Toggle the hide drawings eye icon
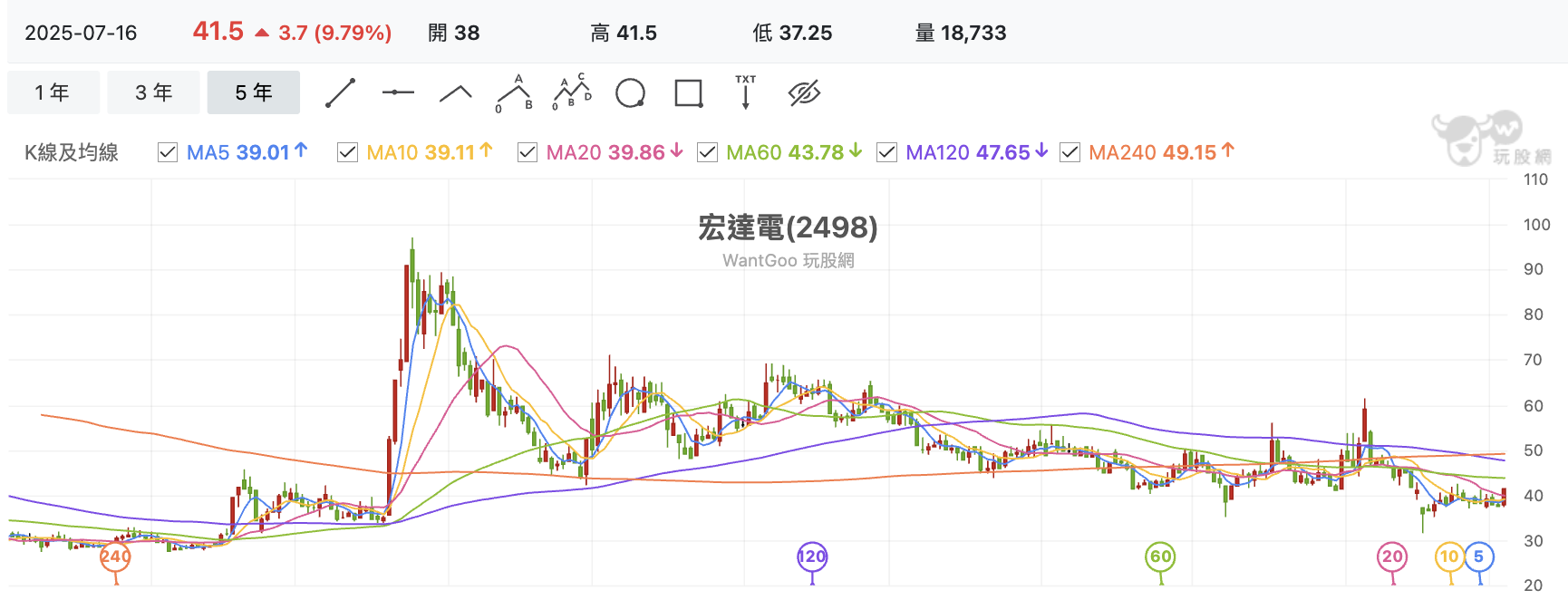The height and width of the screenshot is (600, 1568). (804, 92)
